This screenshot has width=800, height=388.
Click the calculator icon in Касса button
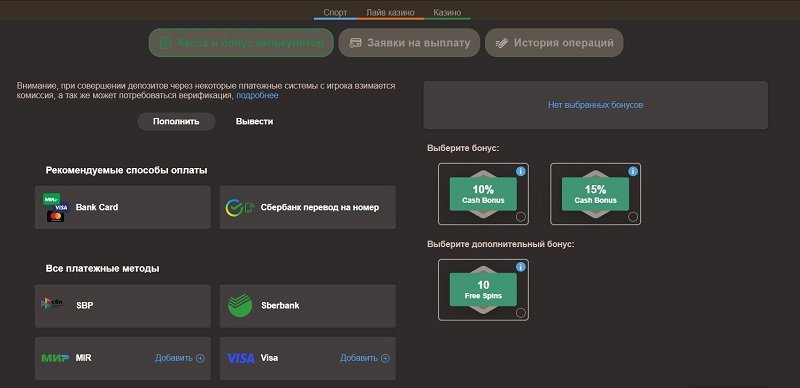[x=165, y=43]
